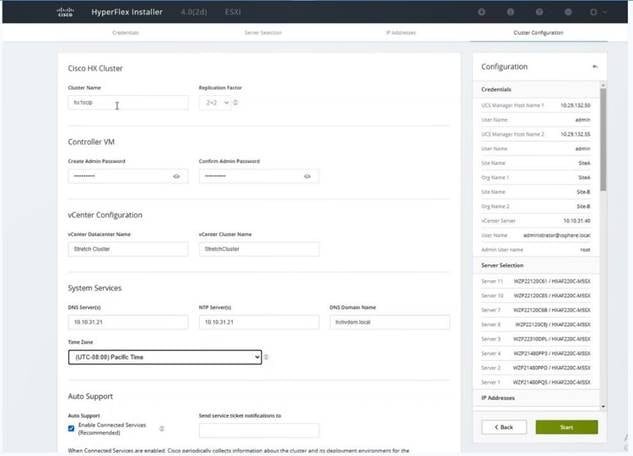The height and width of the screenshot is (456, 633).
Task: Open the Time Zone dropdown
Action: point(165,357)
